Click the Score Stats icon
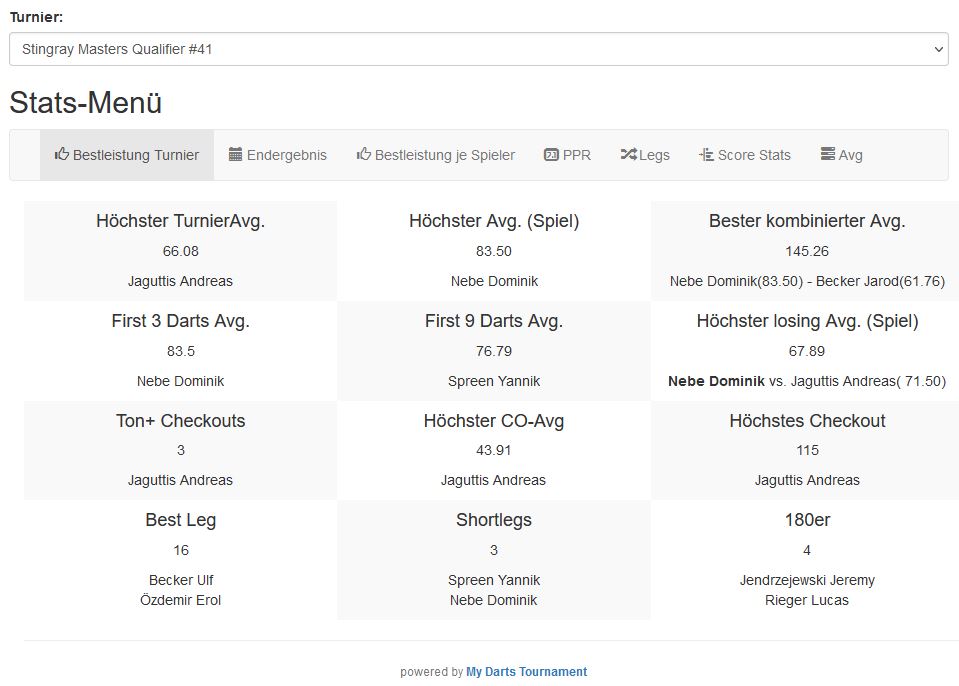Screen dimensions: 959x686 click(x=706, y=155)
